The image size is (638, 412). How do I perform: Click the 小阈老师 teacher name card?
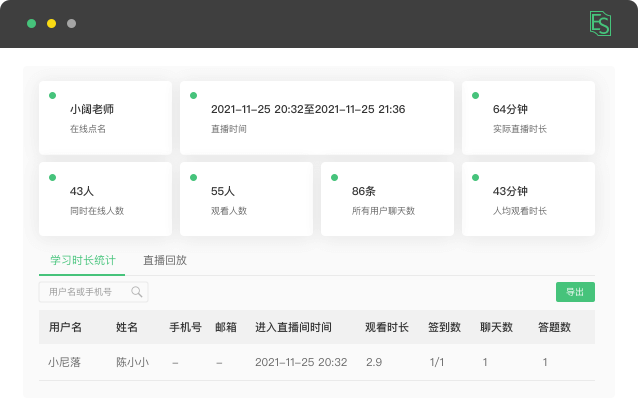point(105,118)
